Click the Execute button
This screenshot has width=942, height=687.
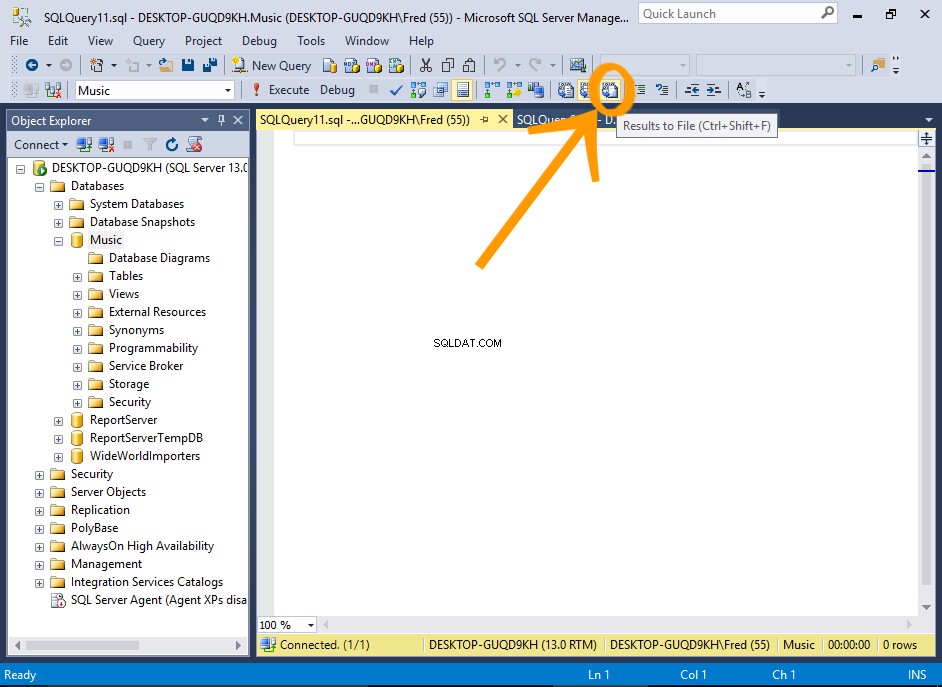tap(281, 90)
